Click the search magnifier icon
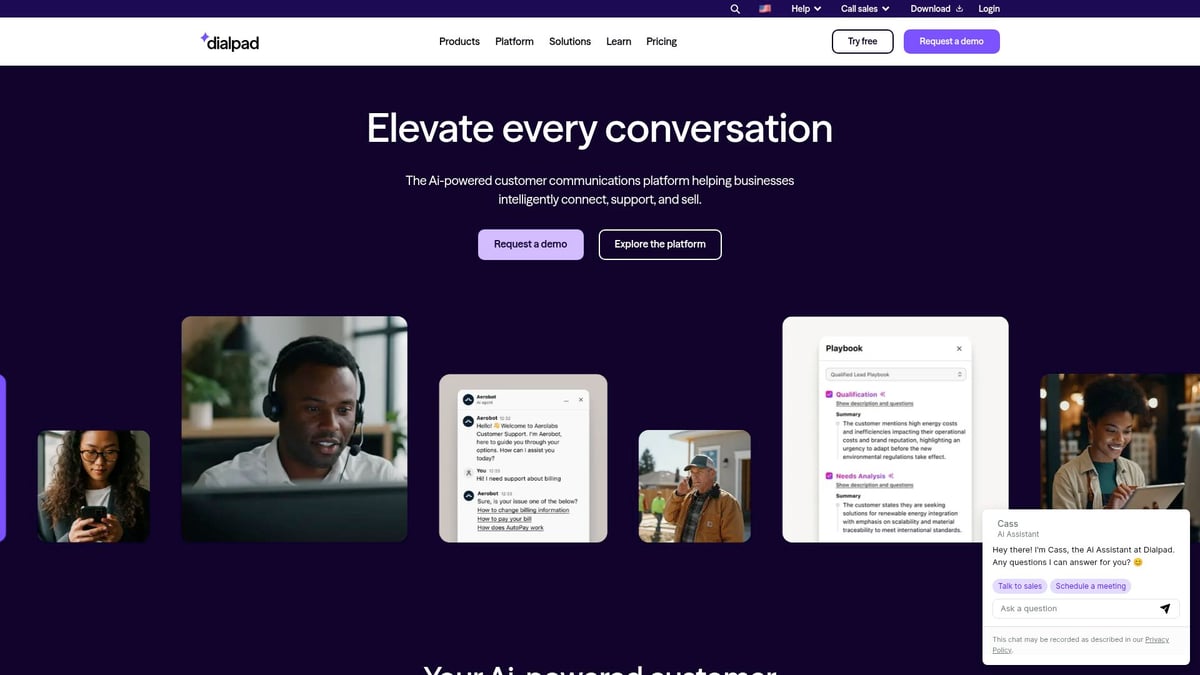Screen dimensions: 1200x675 735,9
